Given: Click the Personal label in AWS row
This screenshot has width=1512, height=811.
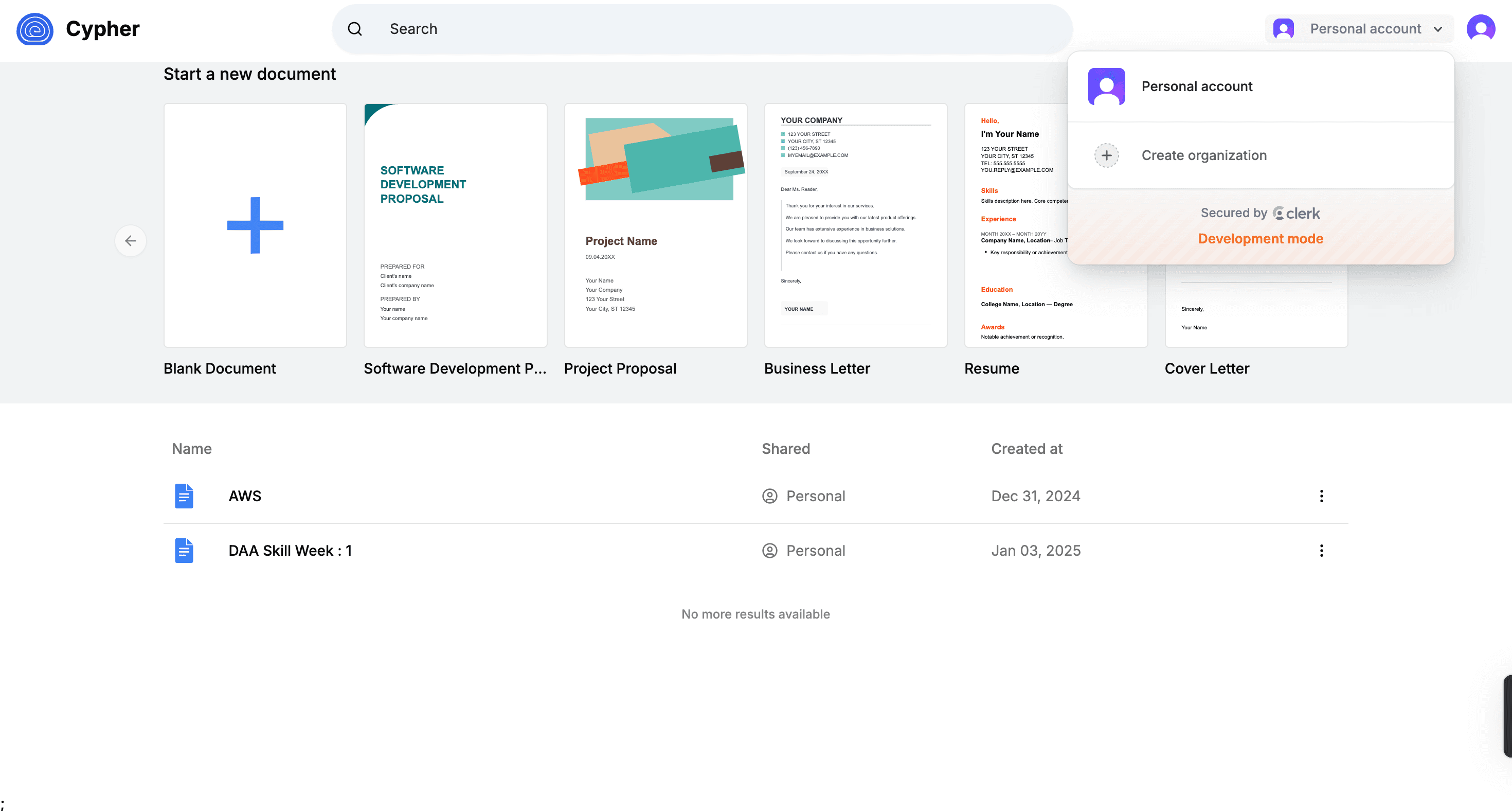Looking at the screenshot, I should (815, 496).
